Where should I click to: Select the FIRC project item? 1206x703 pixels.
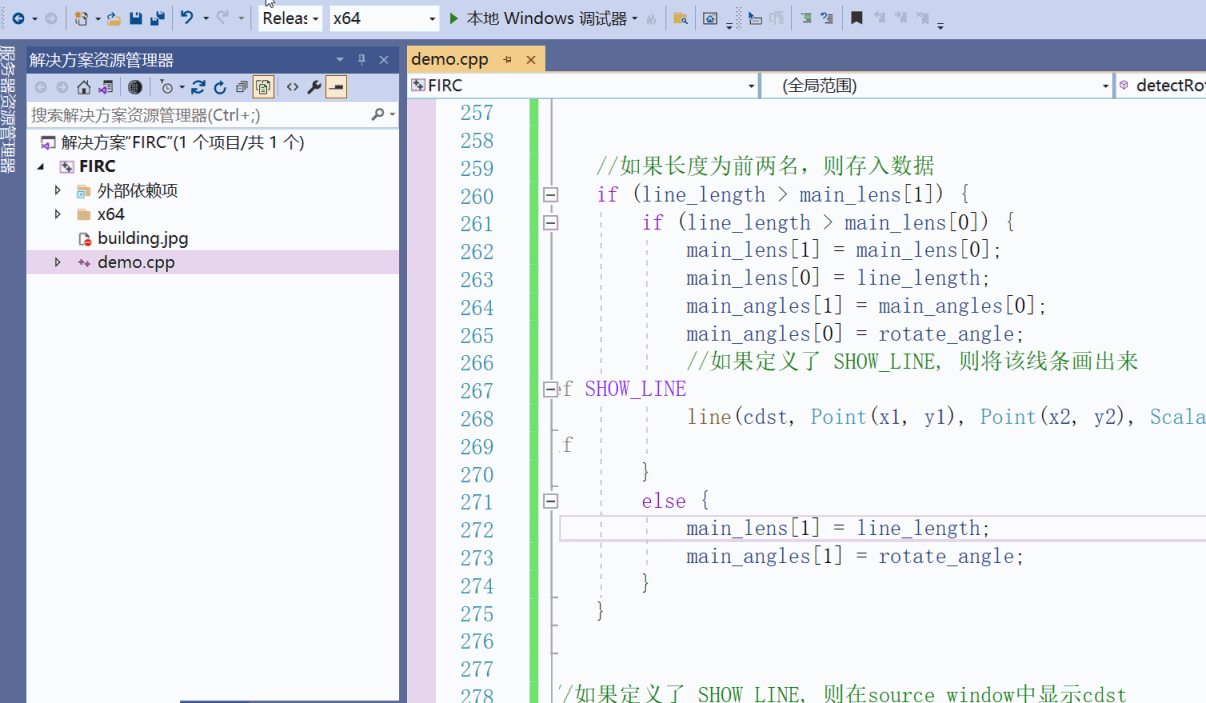97,166
